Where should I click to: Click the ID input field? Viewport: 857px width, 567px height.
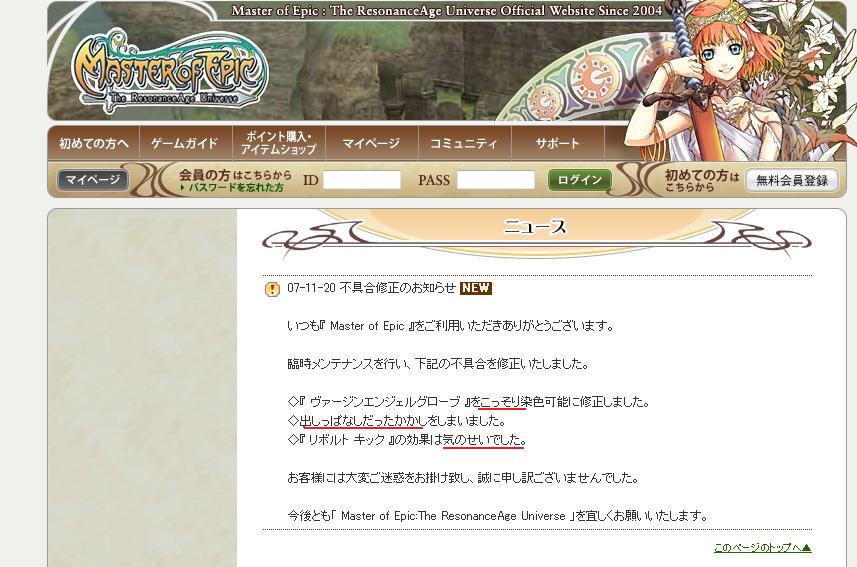coord(362,180)
